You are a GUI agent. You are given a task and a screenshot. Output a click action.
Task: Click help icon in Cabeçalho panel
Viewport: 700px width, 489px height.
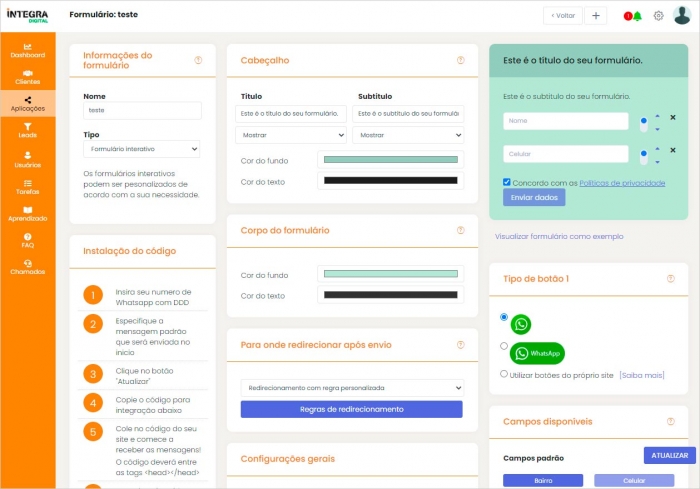(459, 60)
